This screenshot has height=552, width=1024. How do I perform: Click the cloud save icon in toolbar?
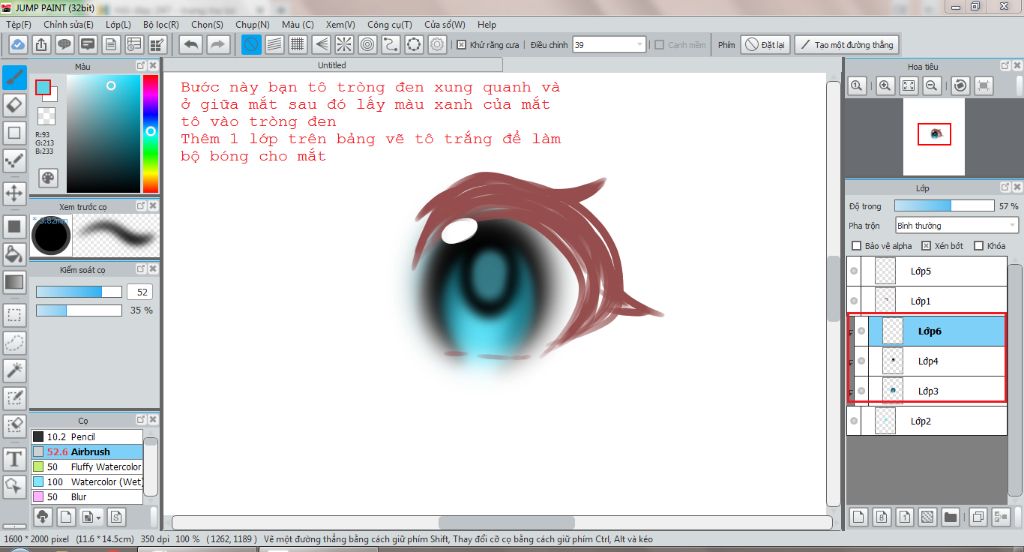pos(18,44)
